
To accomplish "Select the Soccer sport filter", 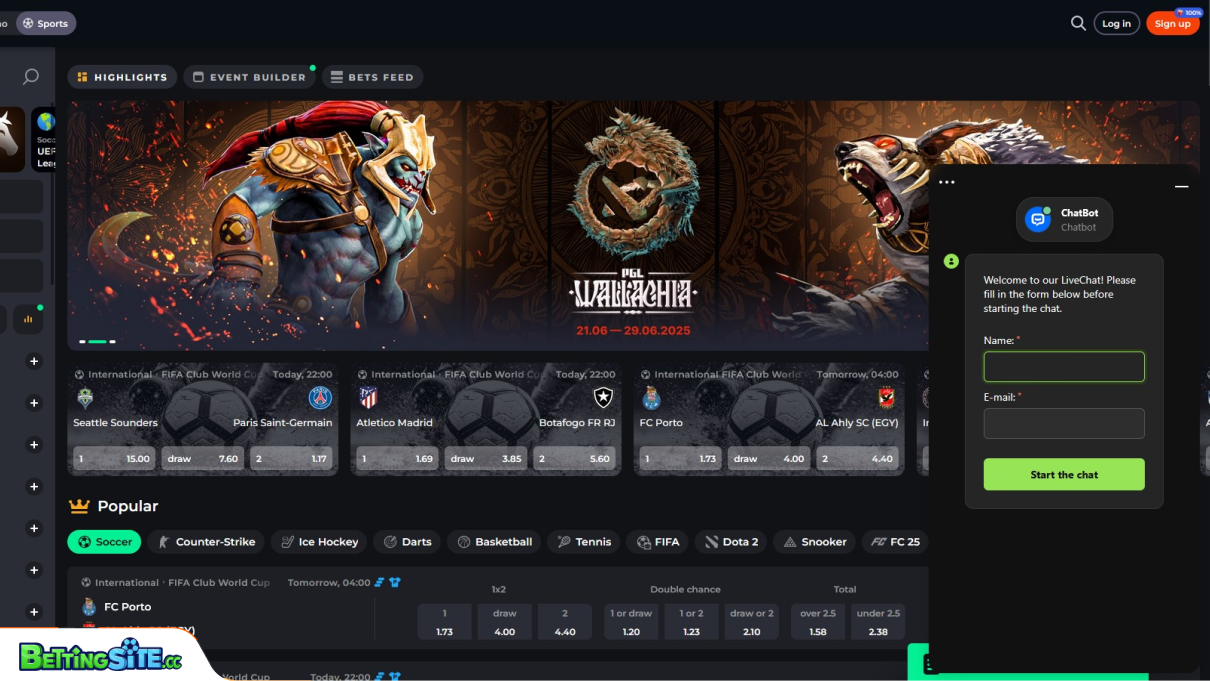I will point(104,542).
